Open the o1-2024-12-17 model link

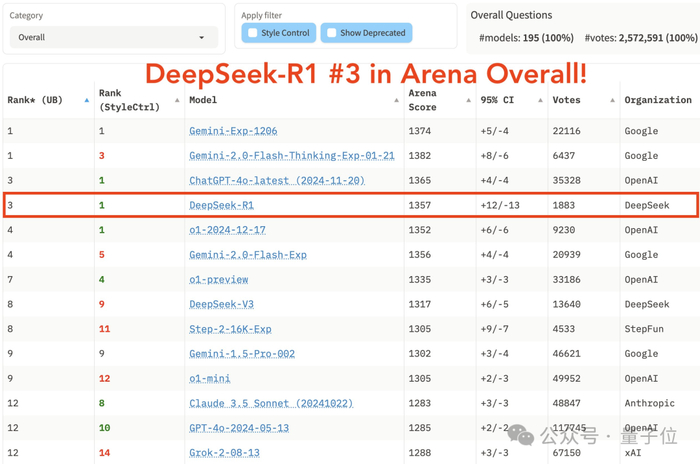tap(227, 230)
